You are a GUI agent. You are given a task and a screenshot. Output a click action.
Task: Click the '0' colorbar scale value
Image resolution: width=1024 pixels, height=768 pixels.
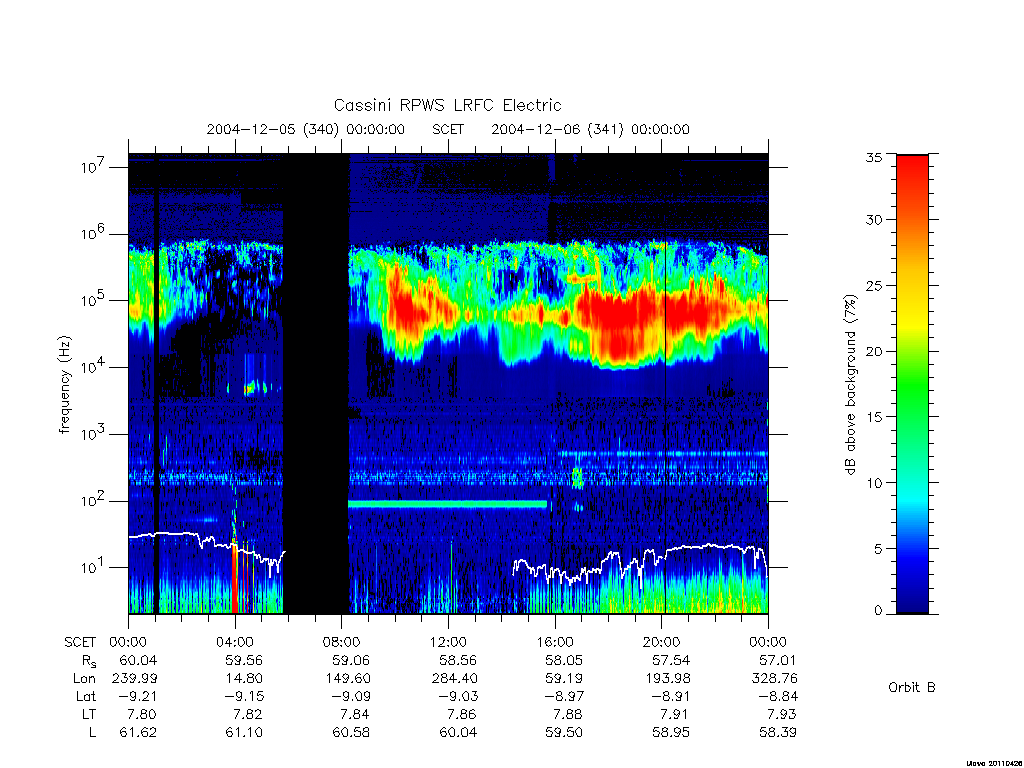(878, 610)
